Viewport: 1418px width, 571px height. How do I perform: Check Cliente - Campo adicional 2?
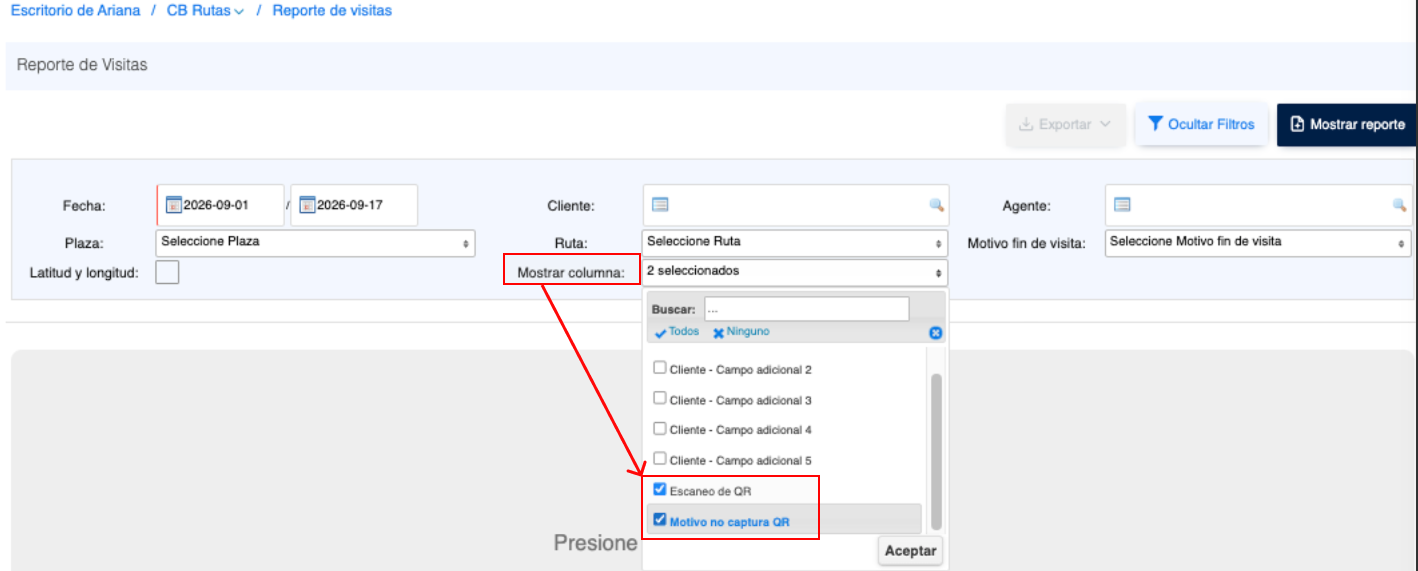[659, 368]
